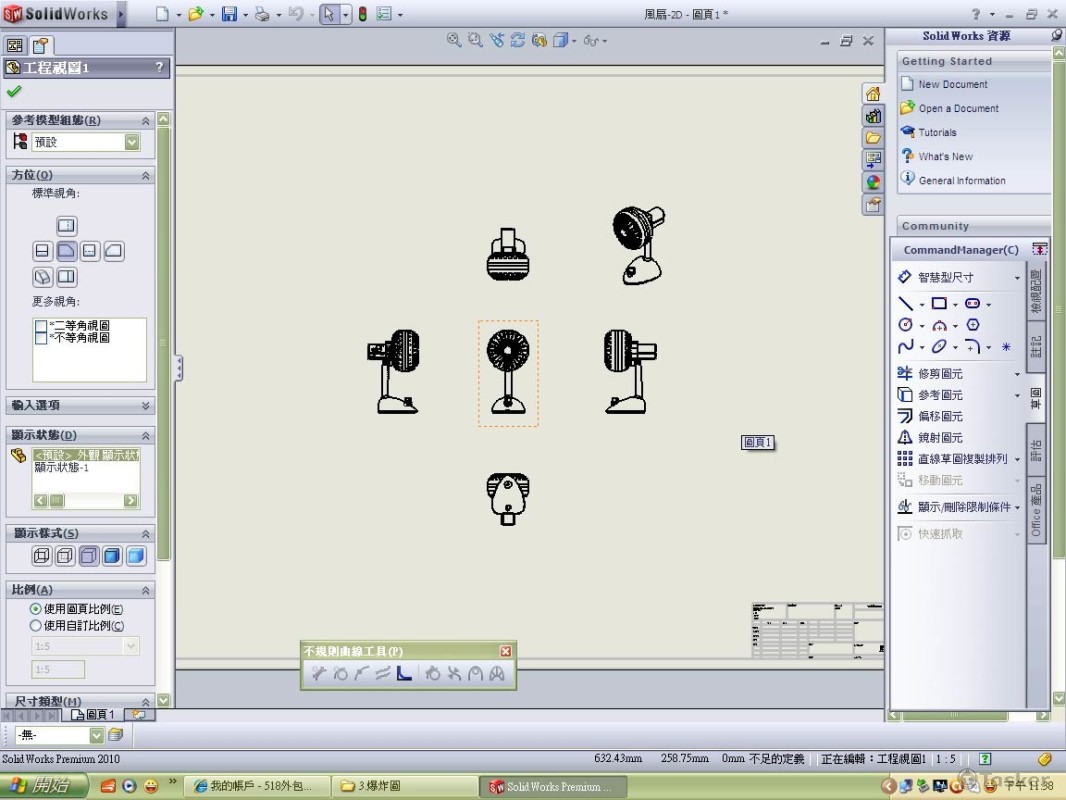Screen dimensions: 1066x800
Task: Click the New Document link
Action: [x=952, y=85]
